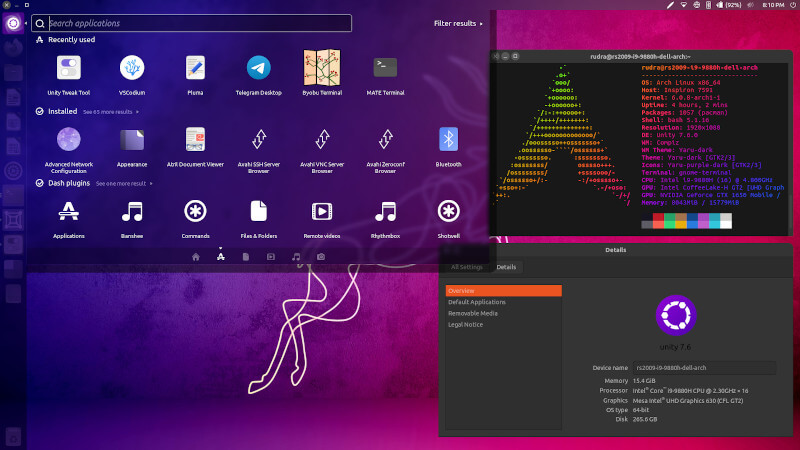Launch MATE Terminal from recently used

pos(385,74)
